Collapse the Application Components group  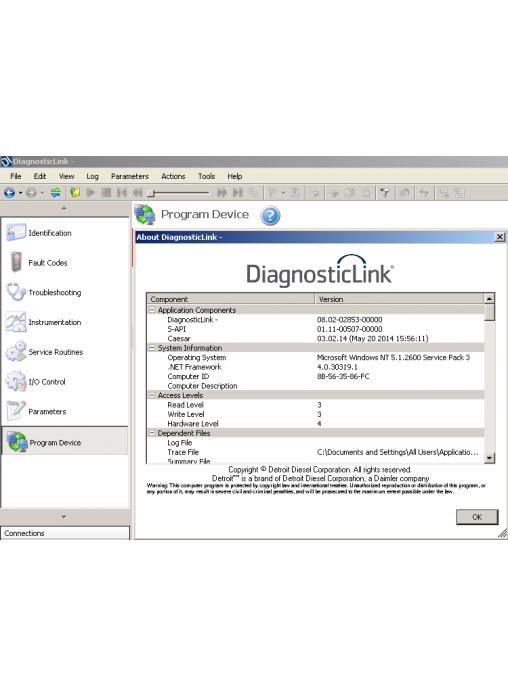pos(152,310)
